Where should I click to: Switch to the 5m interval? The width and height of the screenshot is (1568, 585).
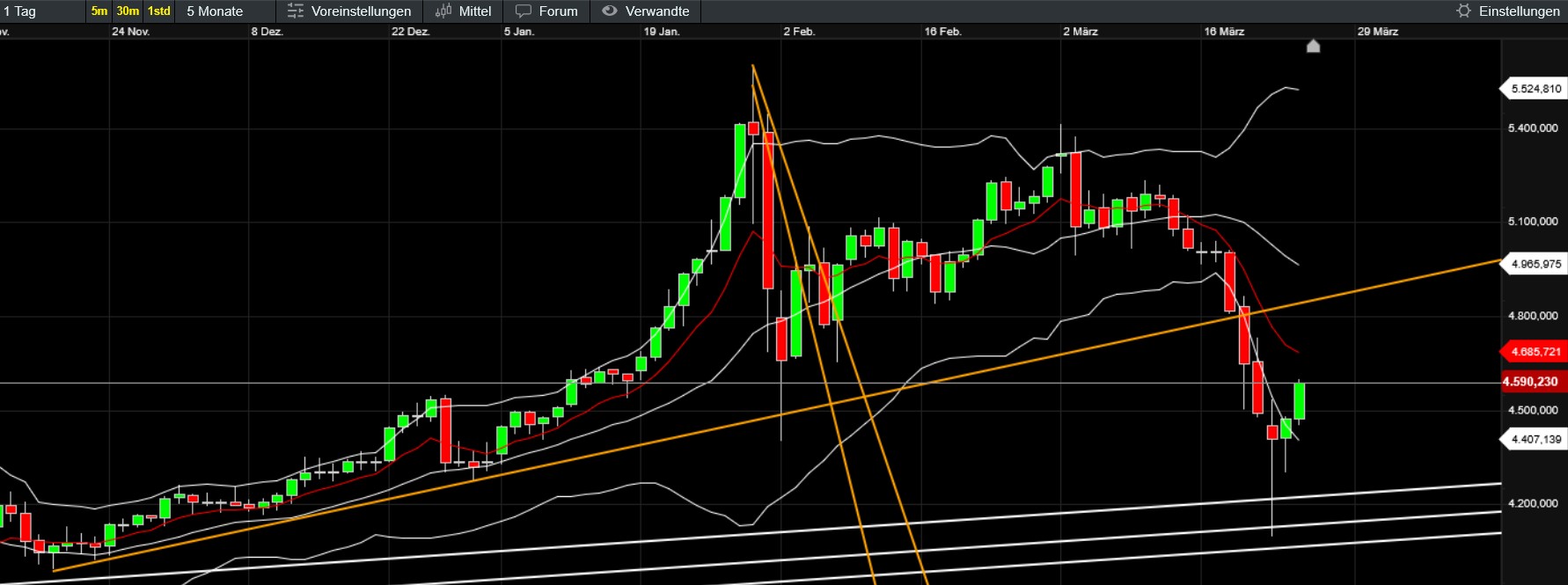[99, 11]
